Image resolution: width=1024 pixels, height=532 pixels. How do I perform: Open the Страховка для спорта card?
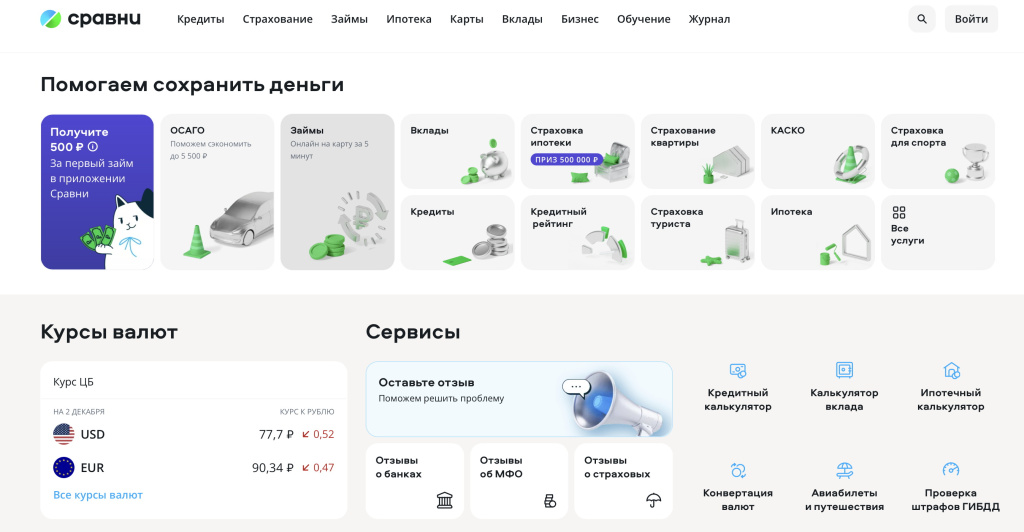pyautogui.click(x=938, y=151)
